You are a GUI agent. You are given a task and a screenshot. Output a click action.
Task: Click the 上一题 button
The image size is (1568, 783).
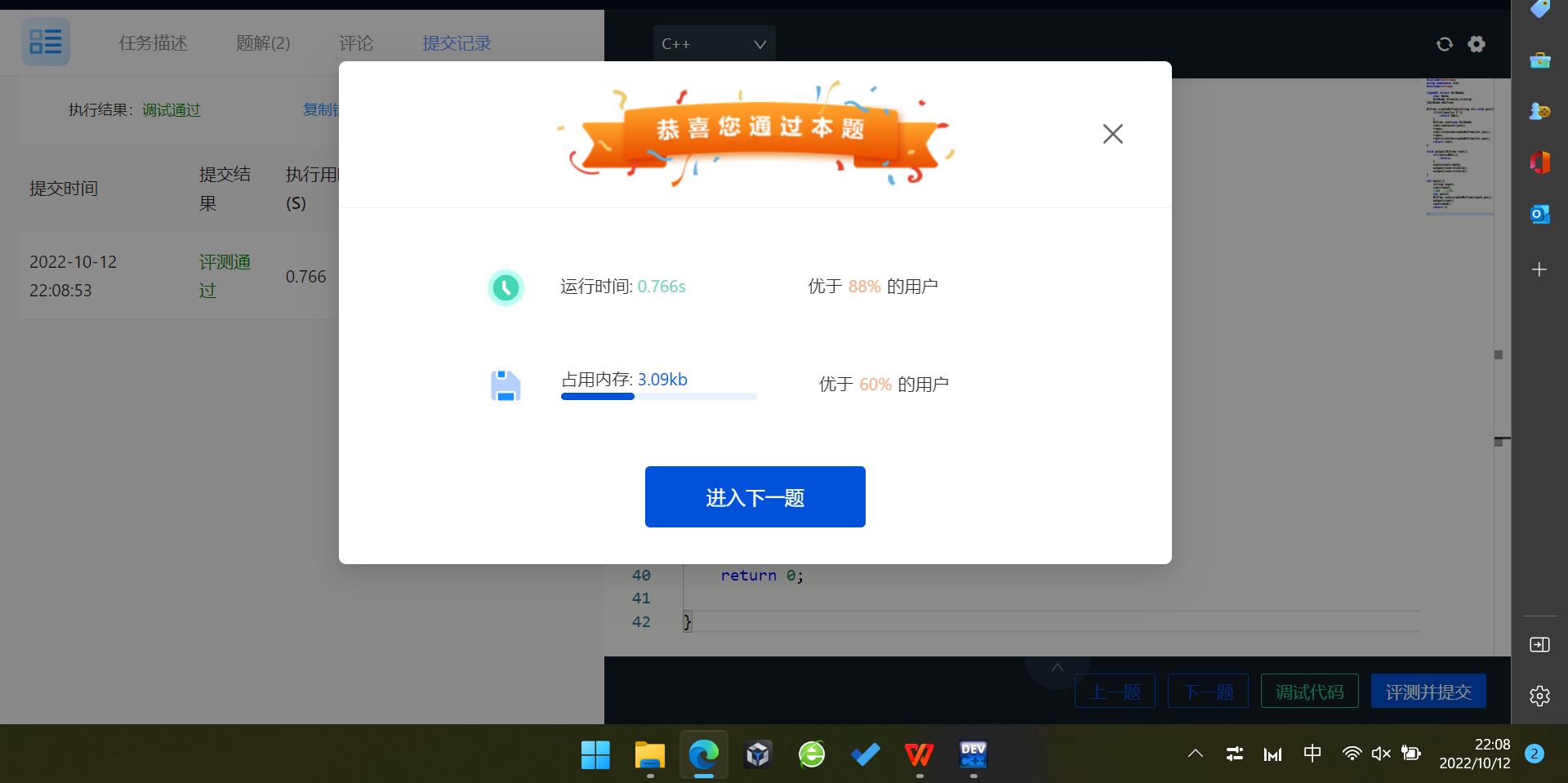1115,692
